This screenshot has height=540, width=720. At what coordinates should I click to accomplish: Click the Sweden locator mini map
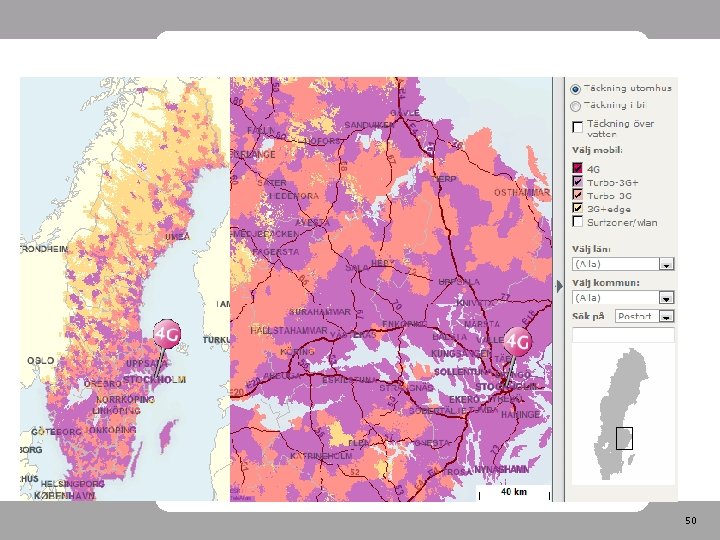pos(623,415)
